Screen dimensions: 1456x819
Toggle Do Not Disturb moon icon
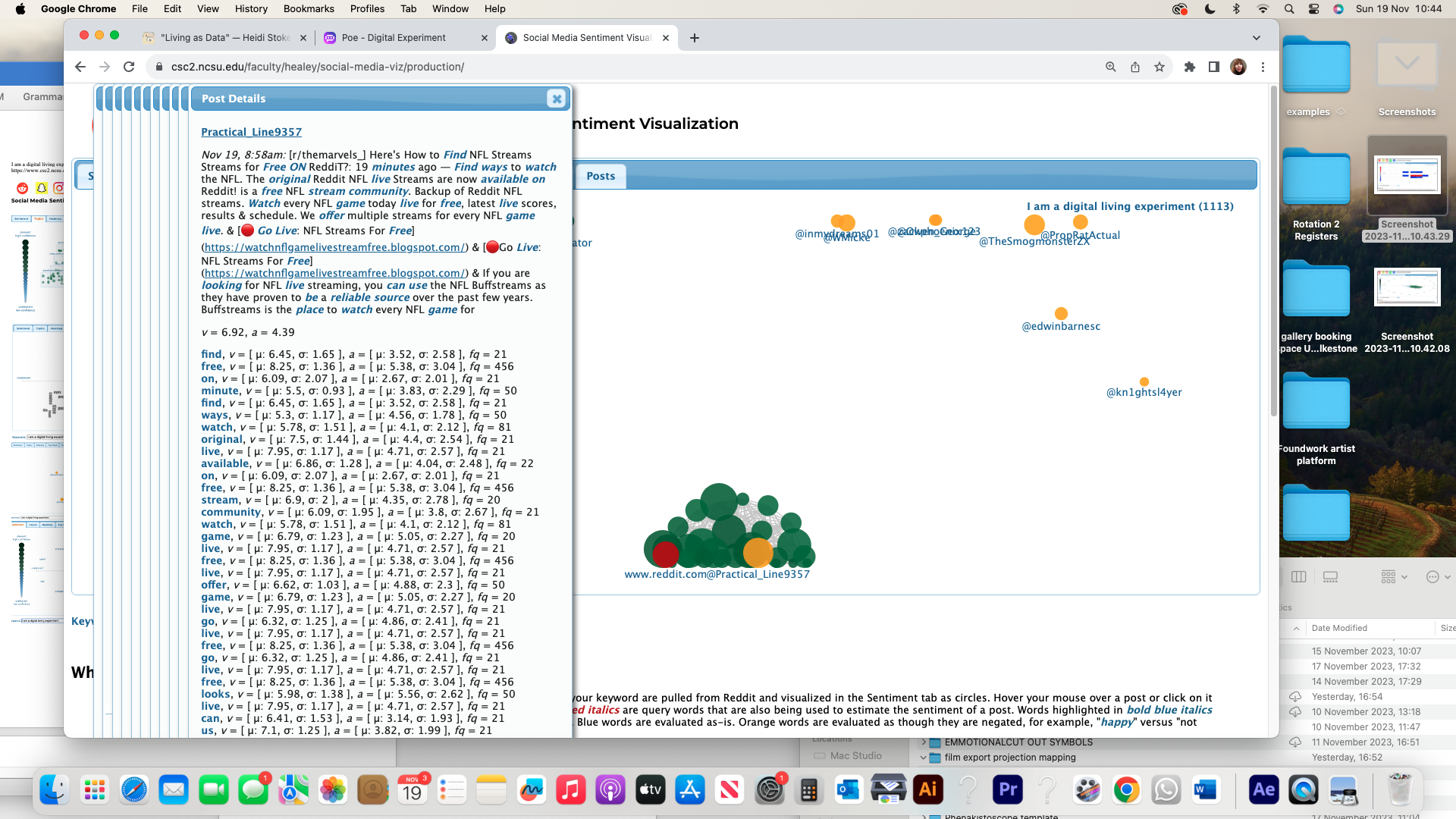[1210, 9]
